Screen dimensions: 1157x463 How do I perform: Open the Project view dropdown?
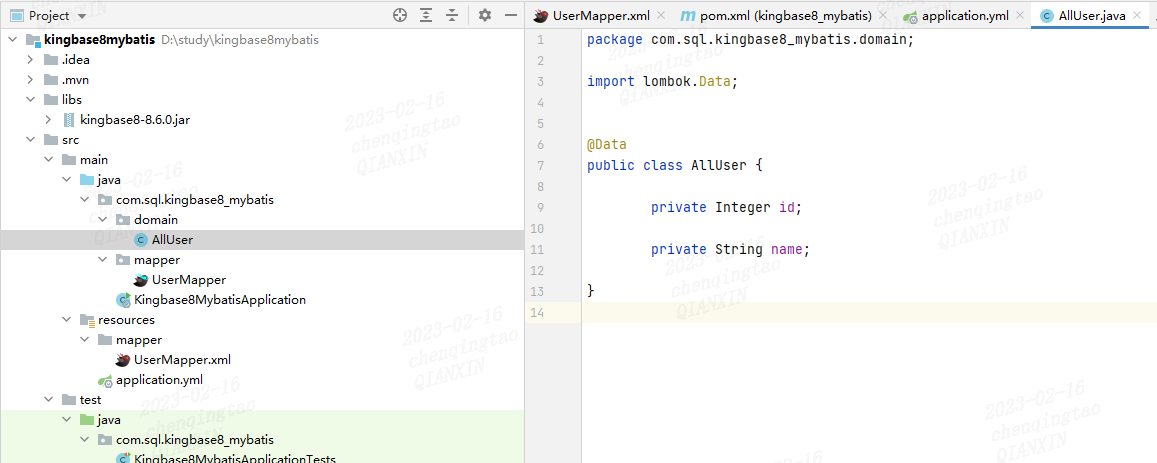click(x=81, y=16)
